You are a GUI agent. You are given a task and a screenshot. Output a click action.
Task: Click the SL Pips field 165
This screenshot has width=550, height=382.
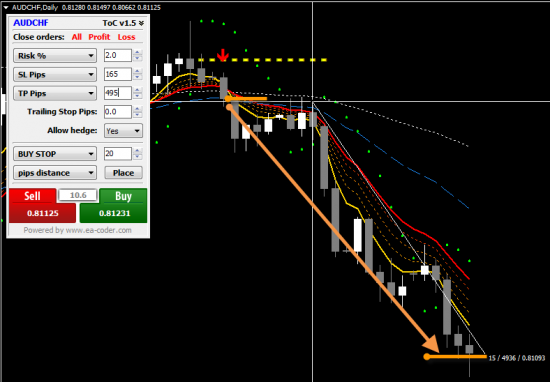point(118,74)
